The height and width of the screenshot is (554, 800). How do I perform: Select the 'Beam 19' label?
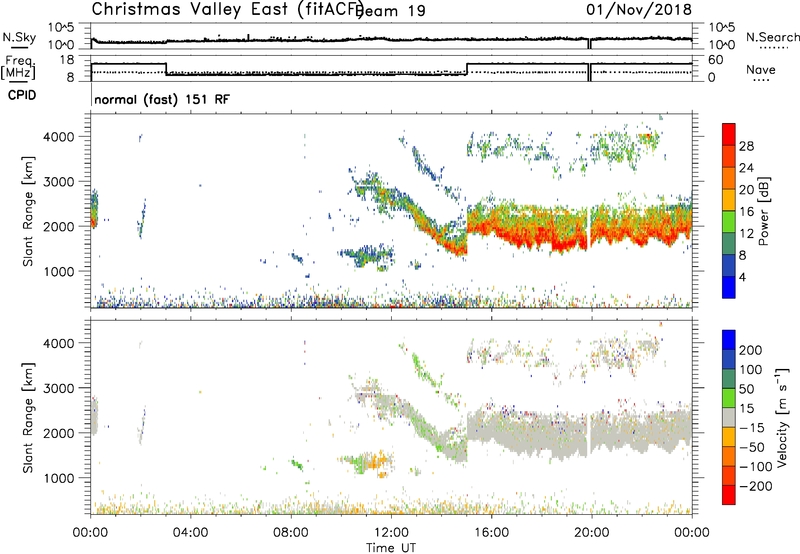coord(391,11)
